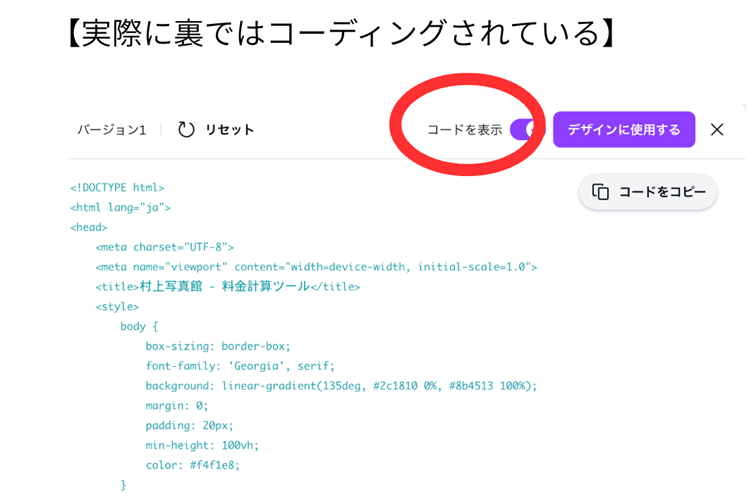This screenshot has width=749, height=500.
Task: Toggle the コードを表示 switch off
Action: pos(523,130)
